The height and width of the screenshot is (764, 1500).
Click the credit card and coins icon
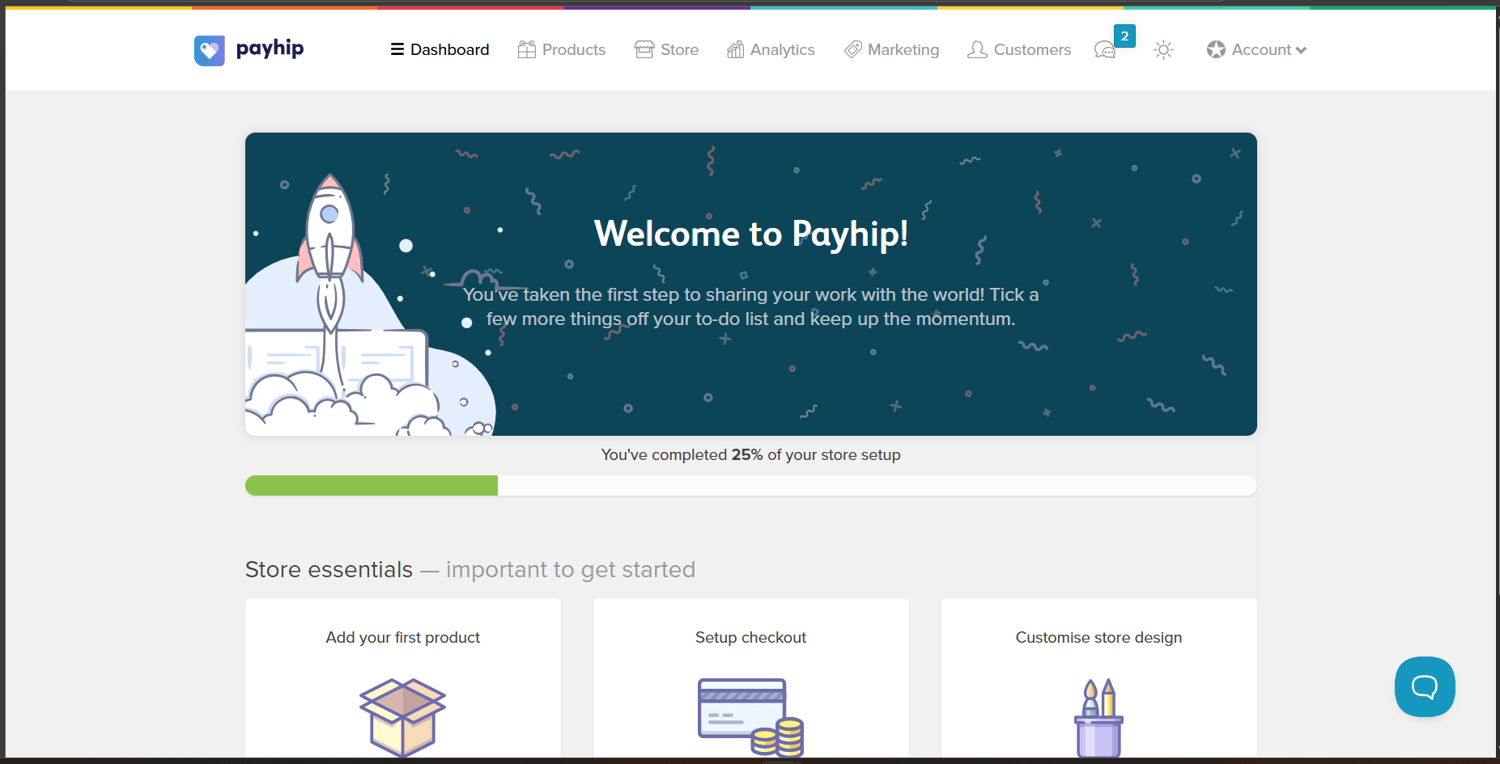click(x=751, y=718)
